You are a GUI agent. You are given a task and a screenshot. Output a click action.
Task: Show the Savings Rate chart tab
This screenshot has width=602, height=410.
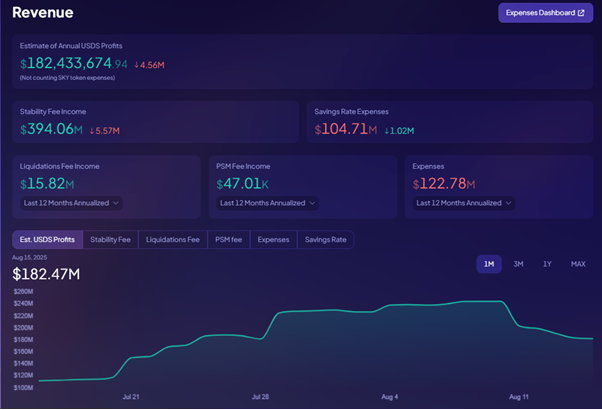tap(325, 240)
